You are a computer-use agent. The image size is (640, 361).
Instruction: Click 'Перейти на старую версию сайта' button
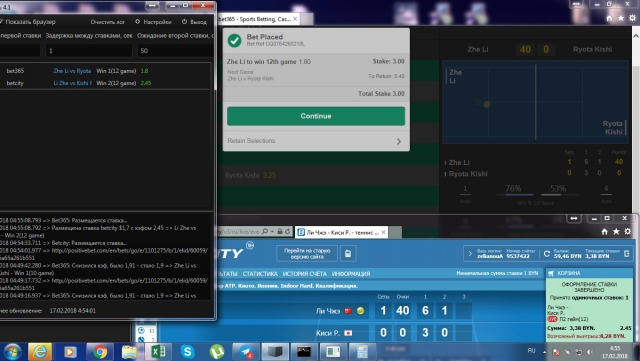(x=307, y=254)
